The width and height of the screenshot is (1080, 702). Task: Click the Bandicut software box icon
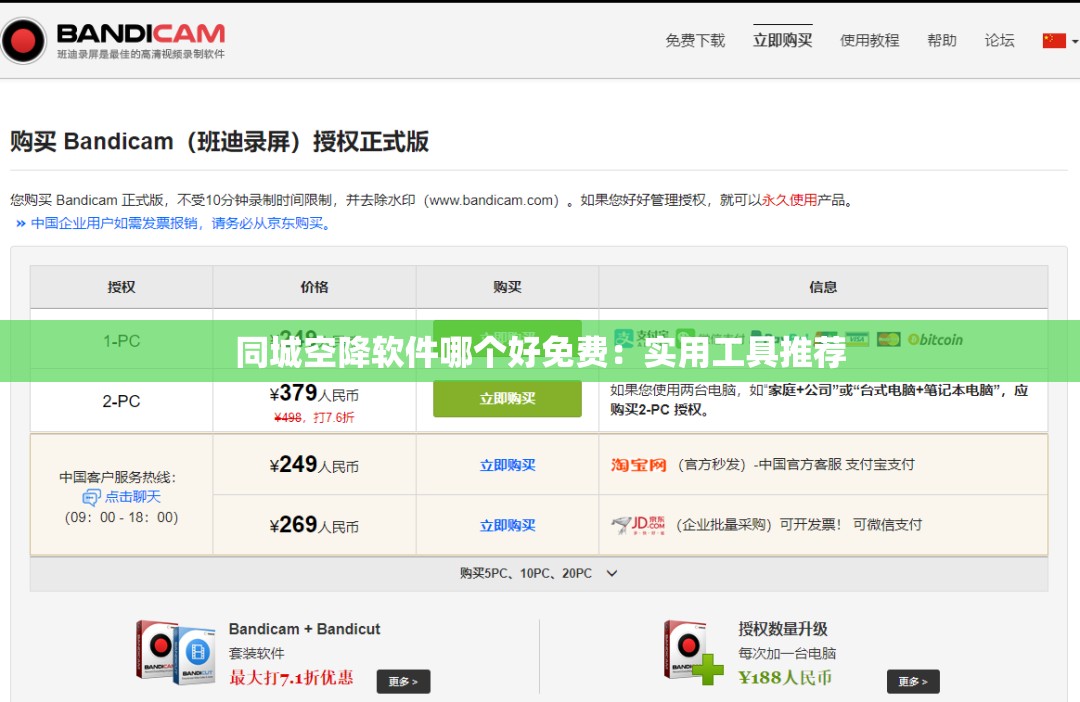pyautogui.click(x=196, y=657)
